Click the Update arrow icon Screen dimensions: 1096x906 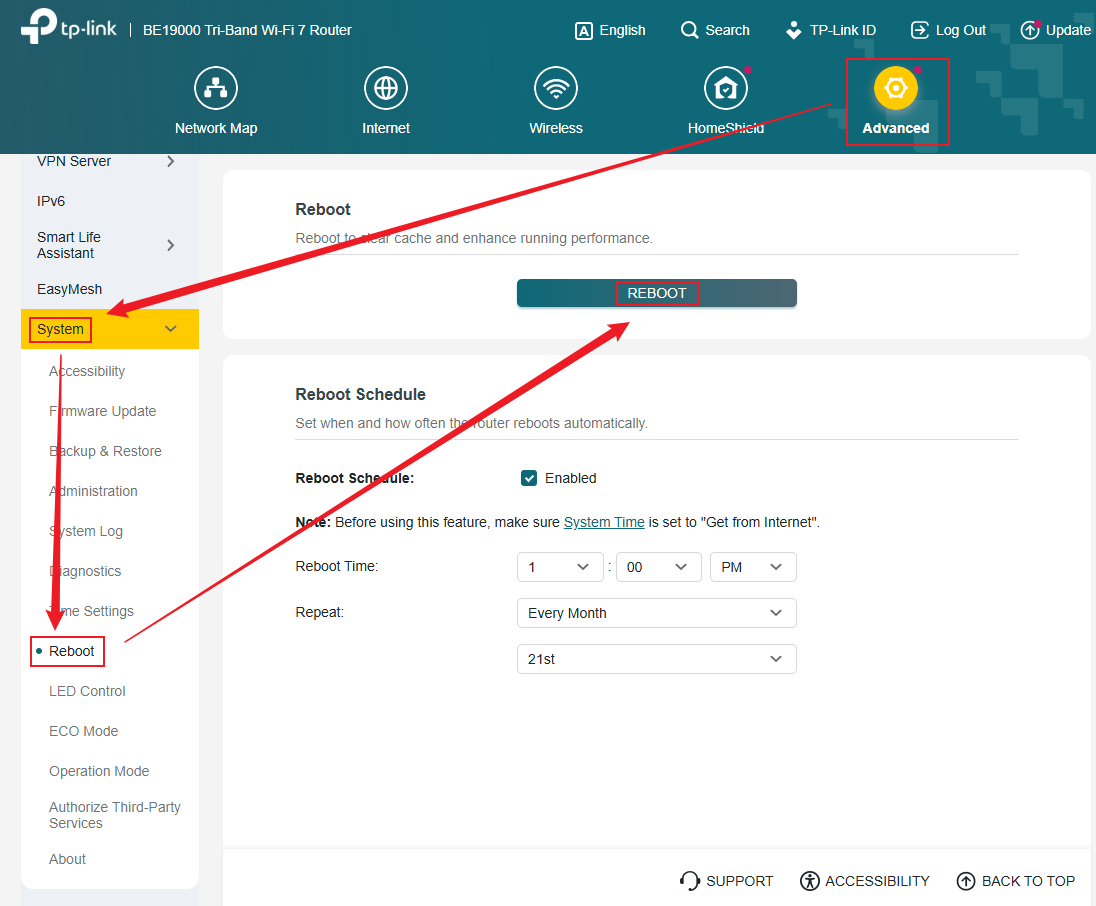pos(1031,30)
